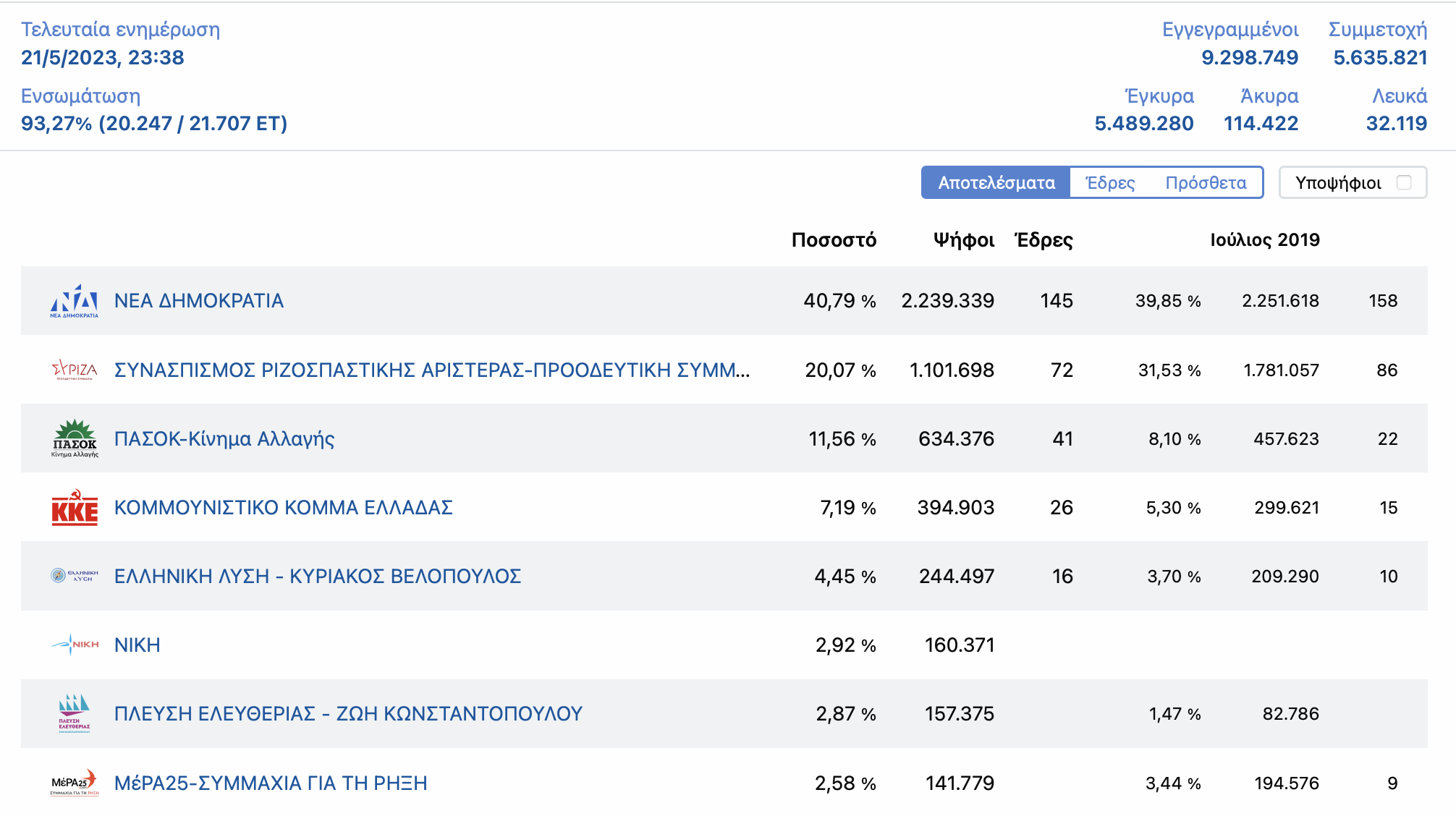Screen dimensions: 1456x816
Task: Click the Έδρες column header in the table
Action: (1044, 240)
